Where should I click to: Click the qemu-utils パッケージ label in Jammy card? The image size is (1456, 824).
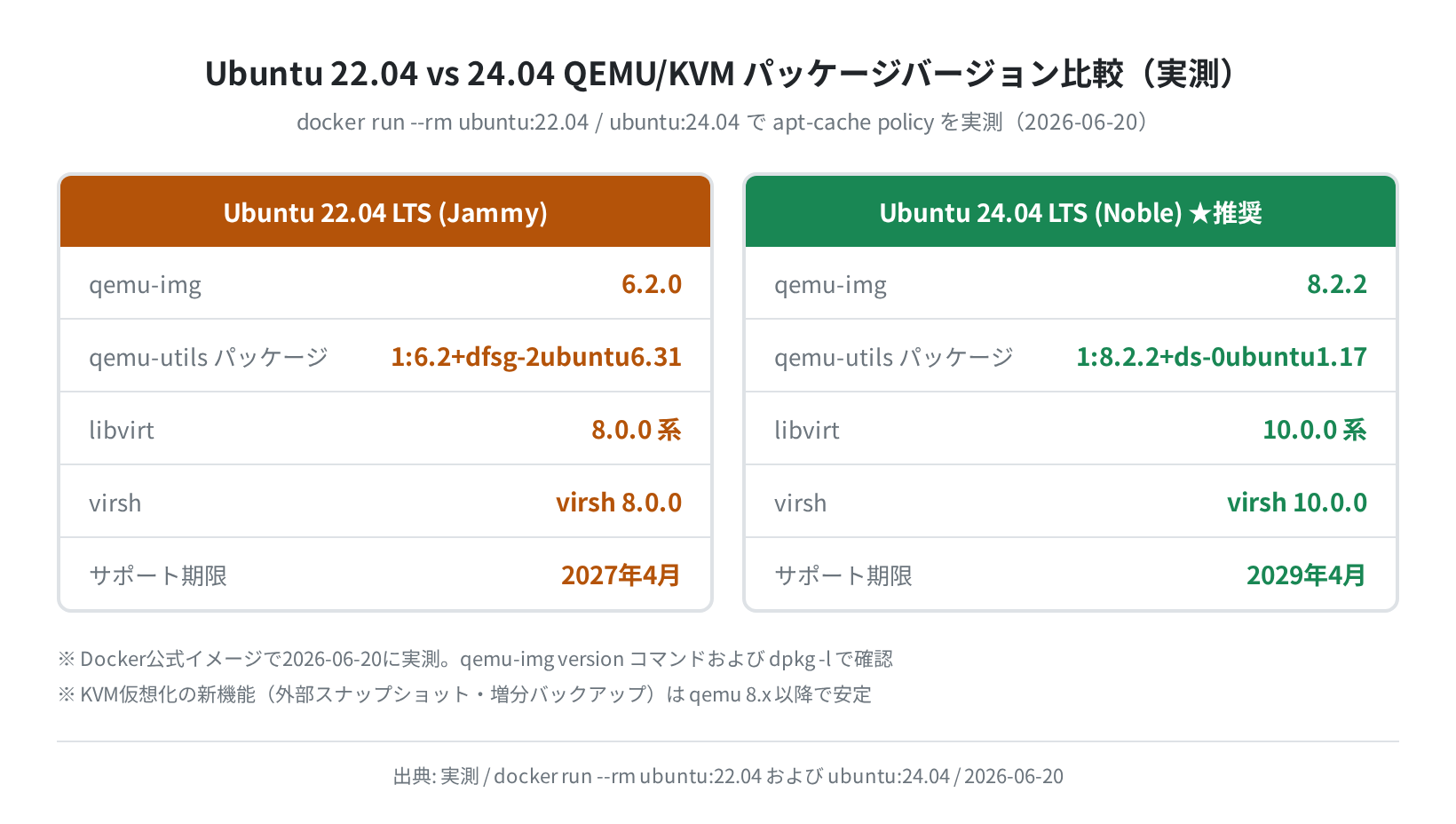[x=209, y=357]
